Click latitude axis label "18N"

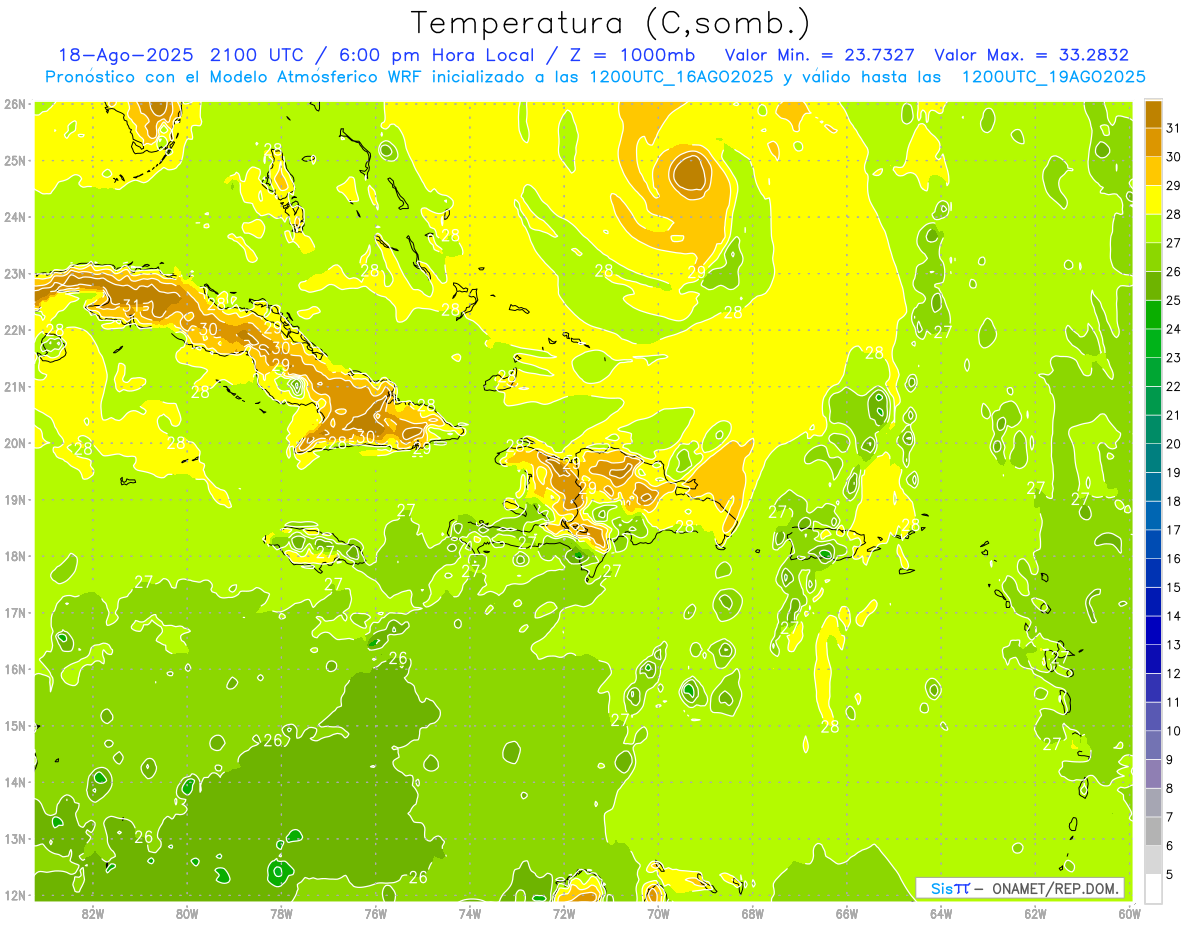(x=15, y=556)
